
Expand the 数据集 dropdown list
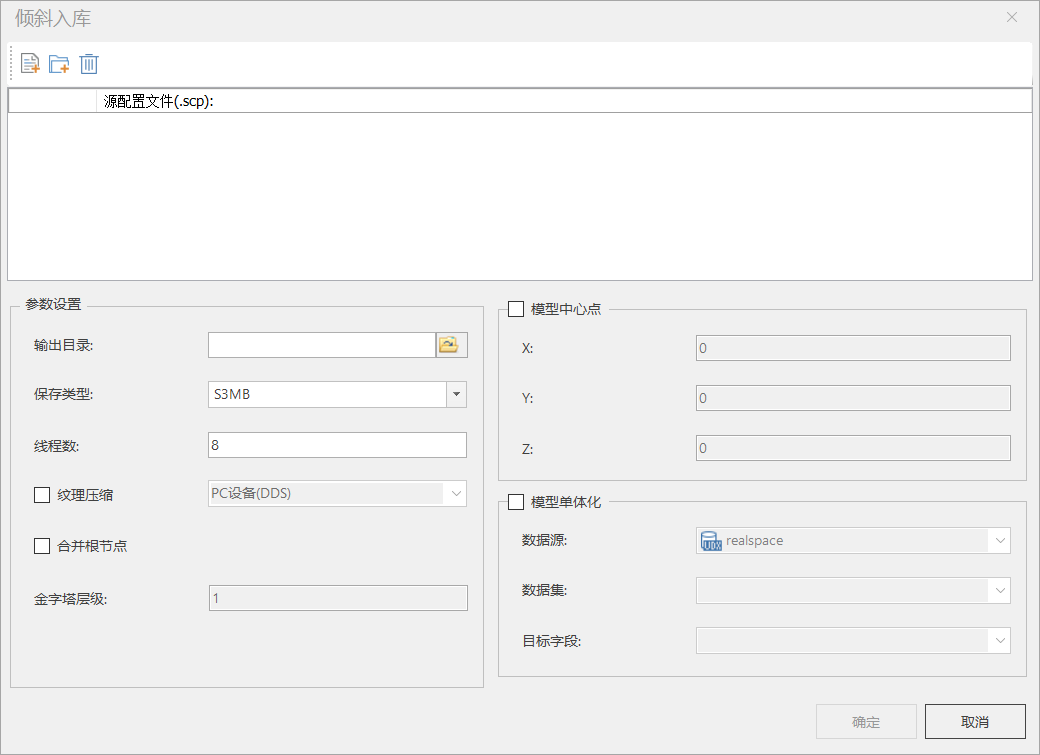click(x=1000, y=591)
